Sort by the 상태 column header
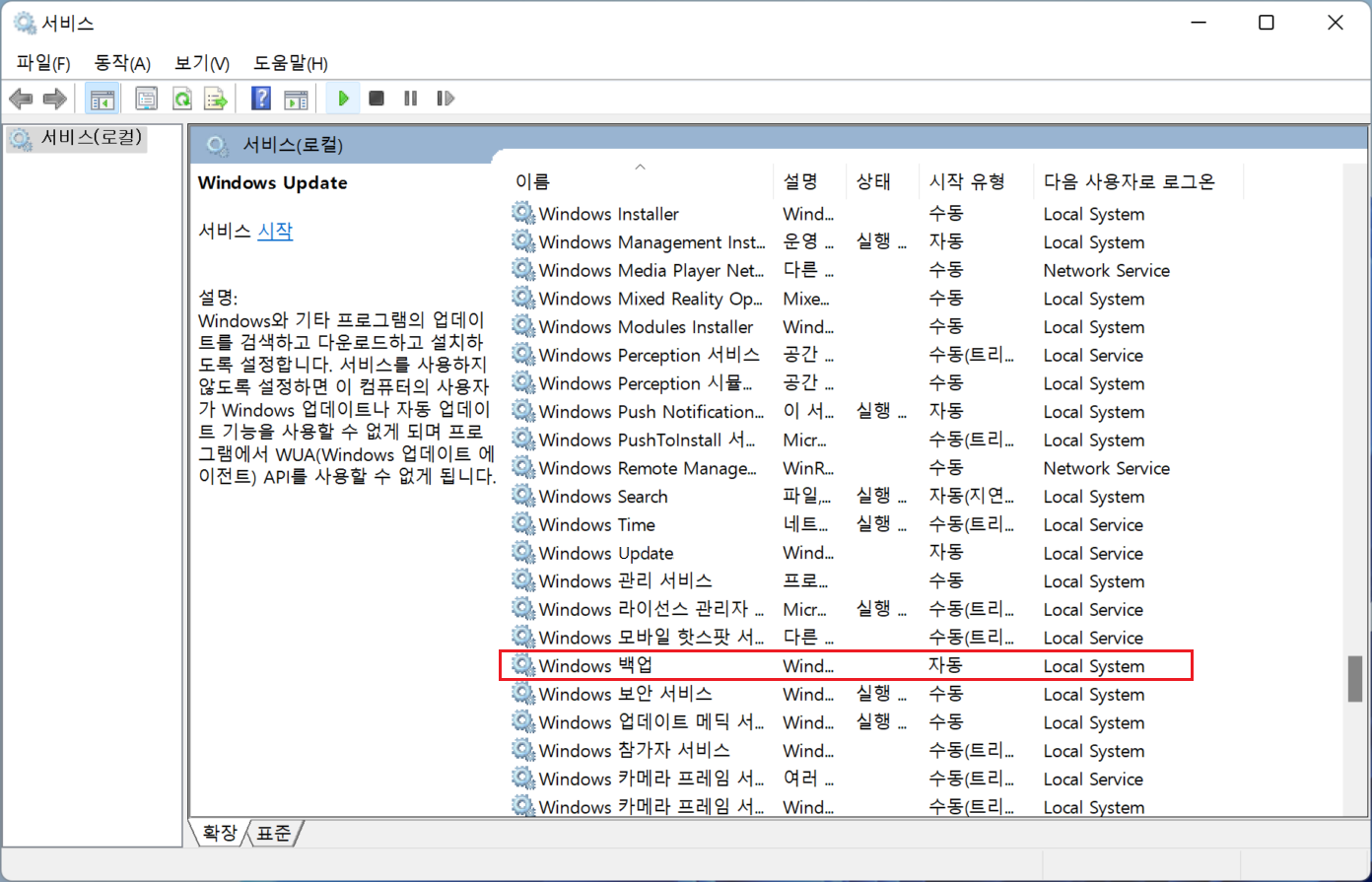The height and width of the screenshot is (882, 1372). (x=882, y=181)
